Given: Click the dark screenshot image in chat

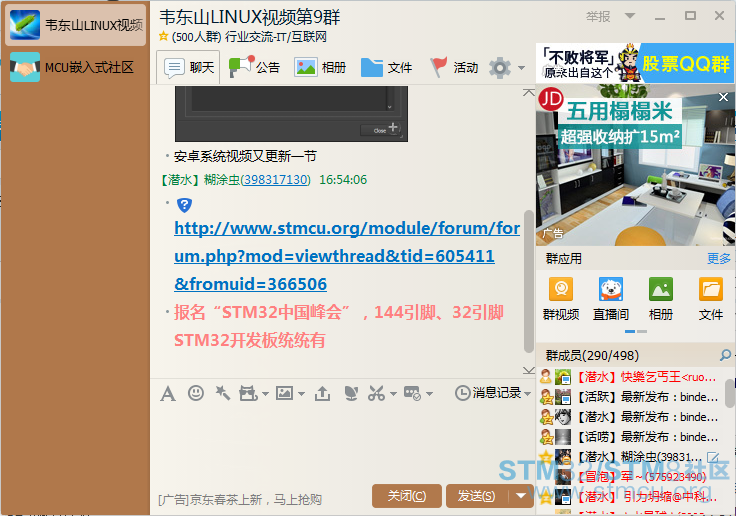Looking at the screenshot, I should click(291, 114).
